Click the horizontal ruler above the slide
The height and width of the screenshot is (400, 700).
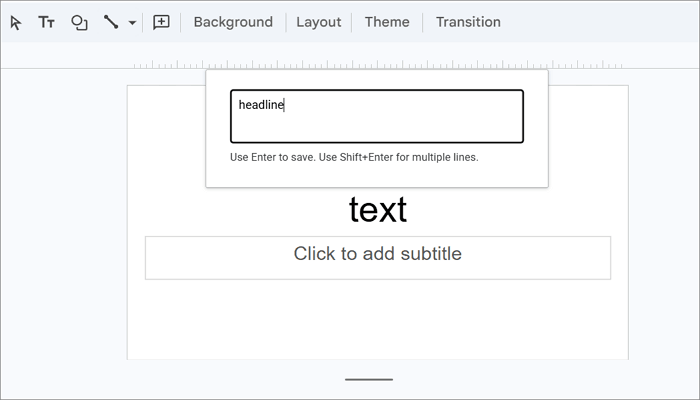(377, 65)
